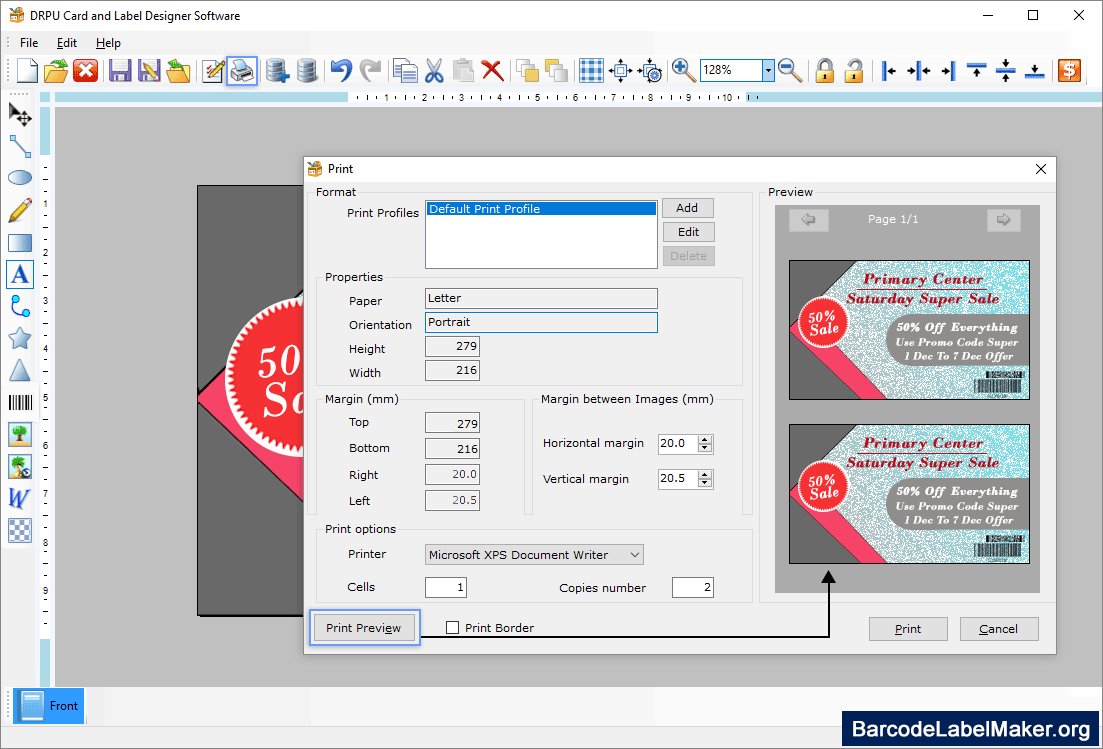This screenshot has height=749, width=1103.
Task: Choose the selection arrow tool
Action: click(x=20, y=114)
